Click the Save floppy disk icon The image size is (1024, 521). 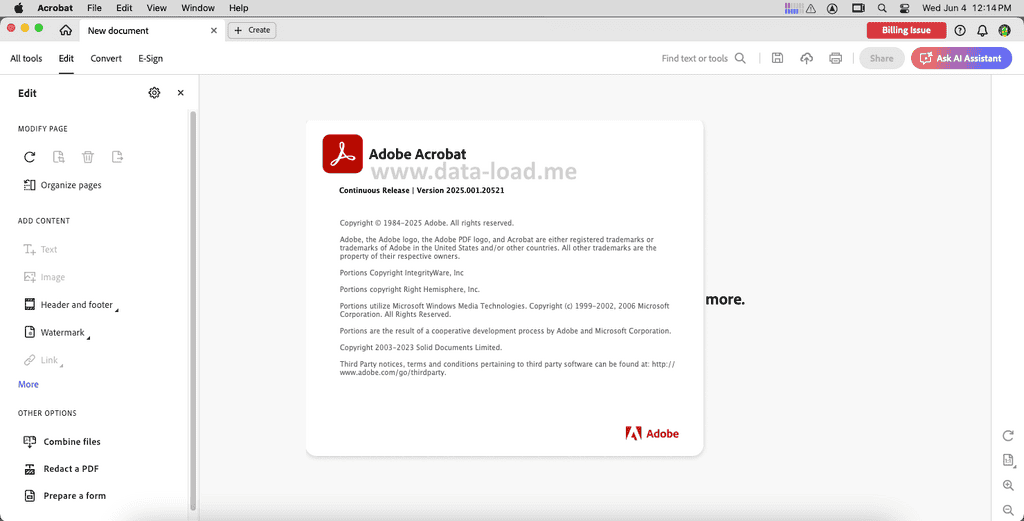click(x=777, y=58)
